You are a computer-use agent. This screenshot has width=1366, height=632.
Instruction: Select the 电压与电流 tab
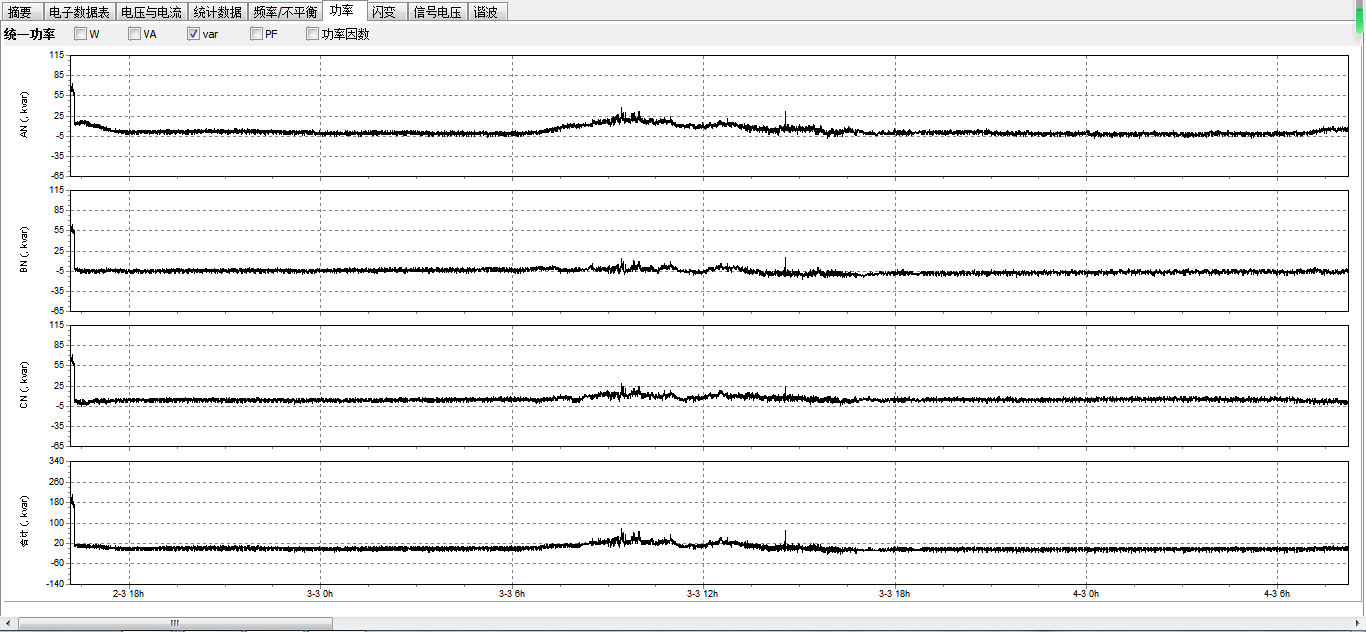point(151,12)
